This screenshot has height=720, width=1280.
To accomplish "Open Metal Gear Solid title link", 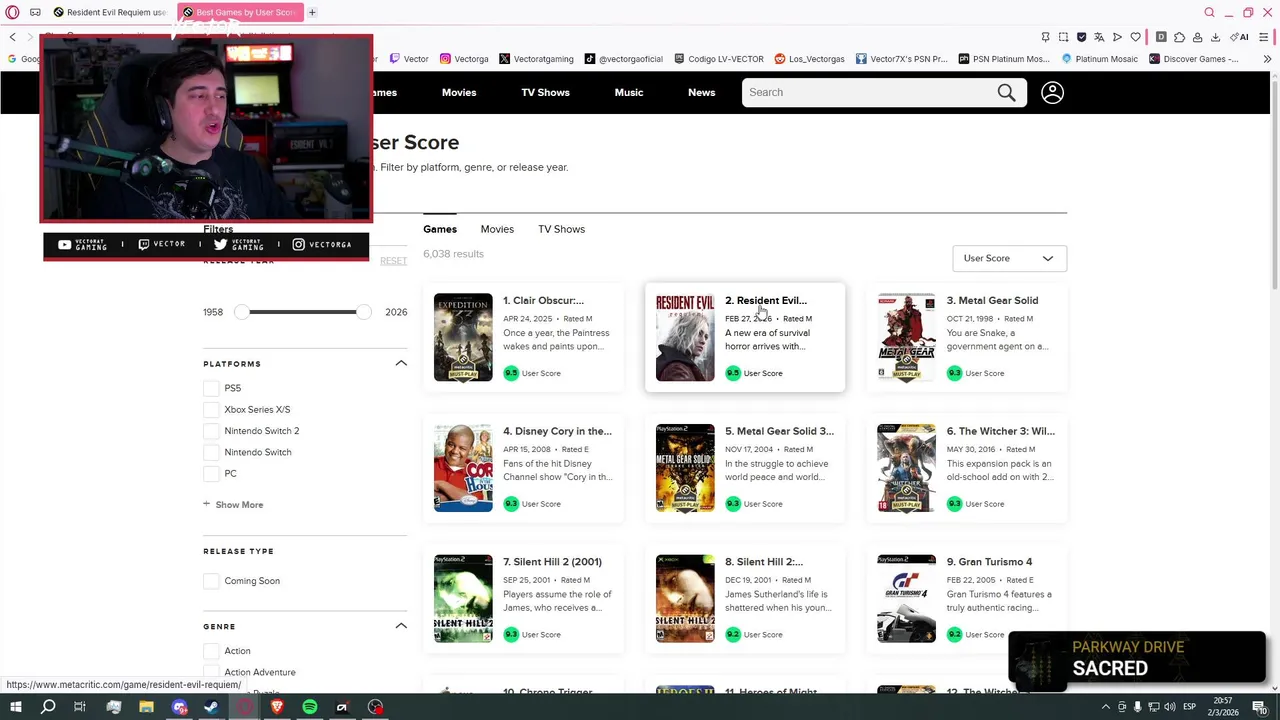I will (992, 300).
